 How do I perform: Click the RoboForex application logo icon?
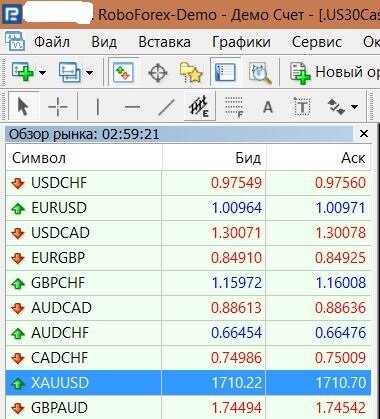coord(12,15)
